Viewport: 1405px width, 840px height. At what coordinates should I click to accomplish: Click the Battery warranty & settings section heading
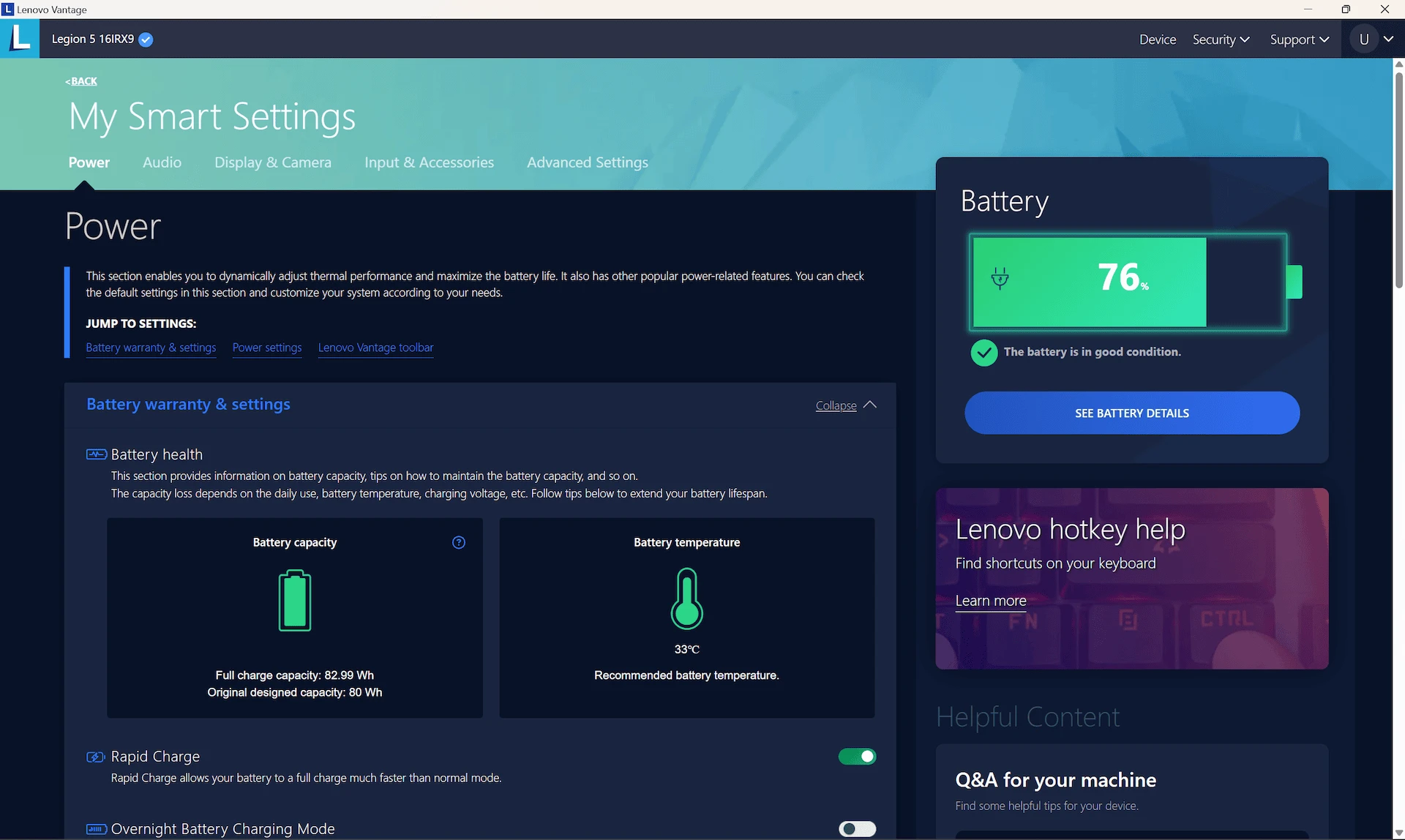coord(188,405)
